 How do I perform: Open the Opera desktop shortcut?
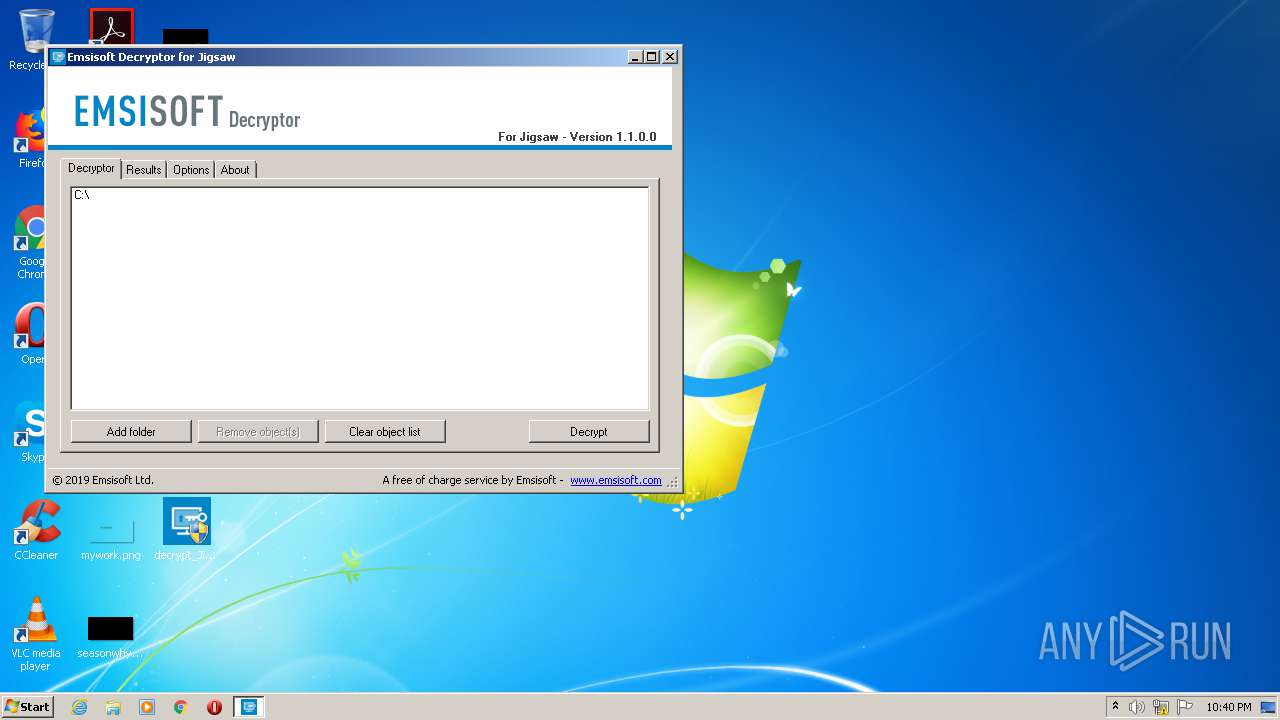coord(32,335)
